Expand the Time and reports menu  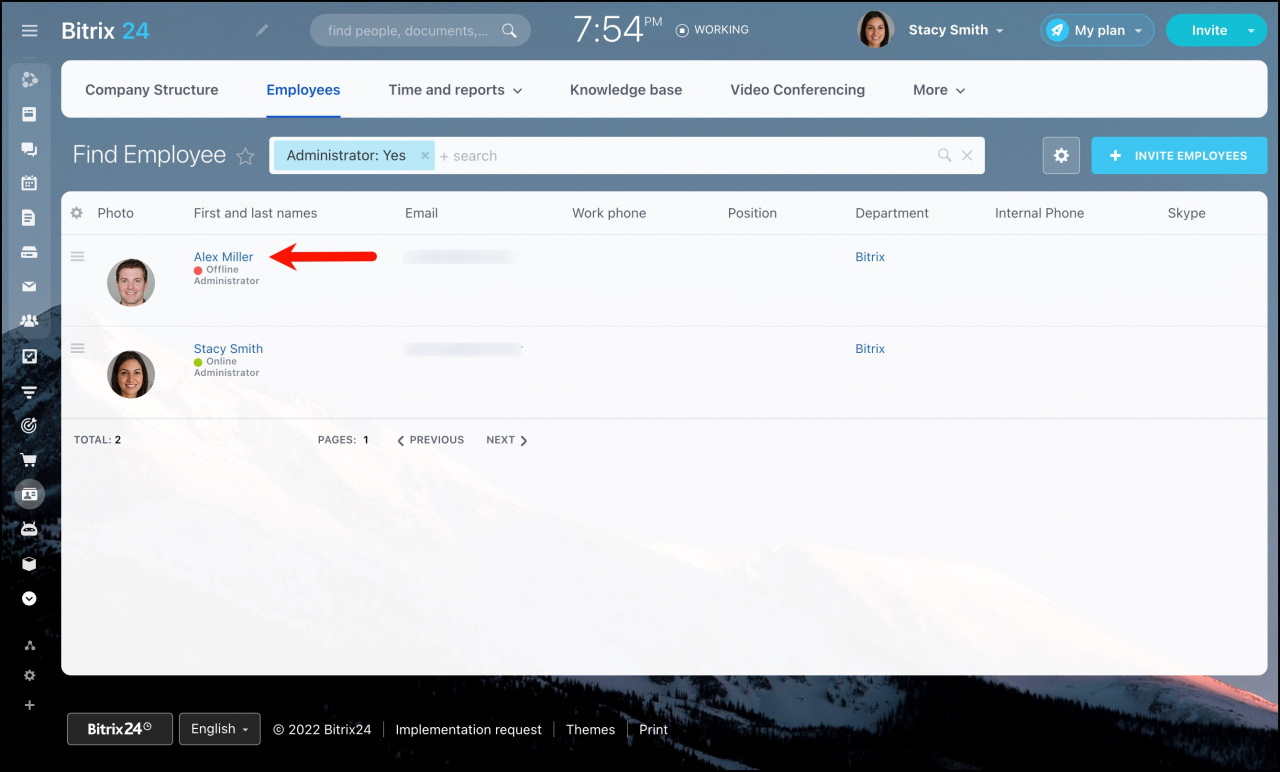pos(455,90)
